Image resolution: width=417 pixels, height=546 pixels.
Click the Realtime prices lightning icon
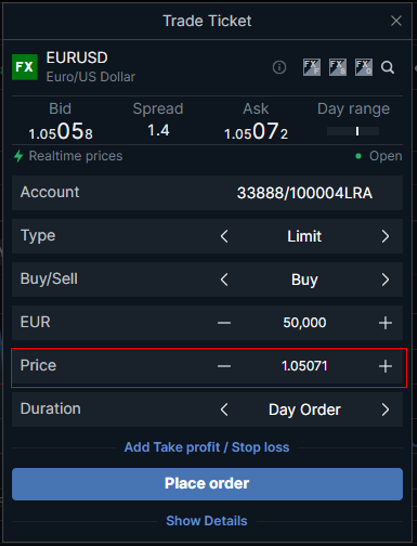click(x=18, y=156)
